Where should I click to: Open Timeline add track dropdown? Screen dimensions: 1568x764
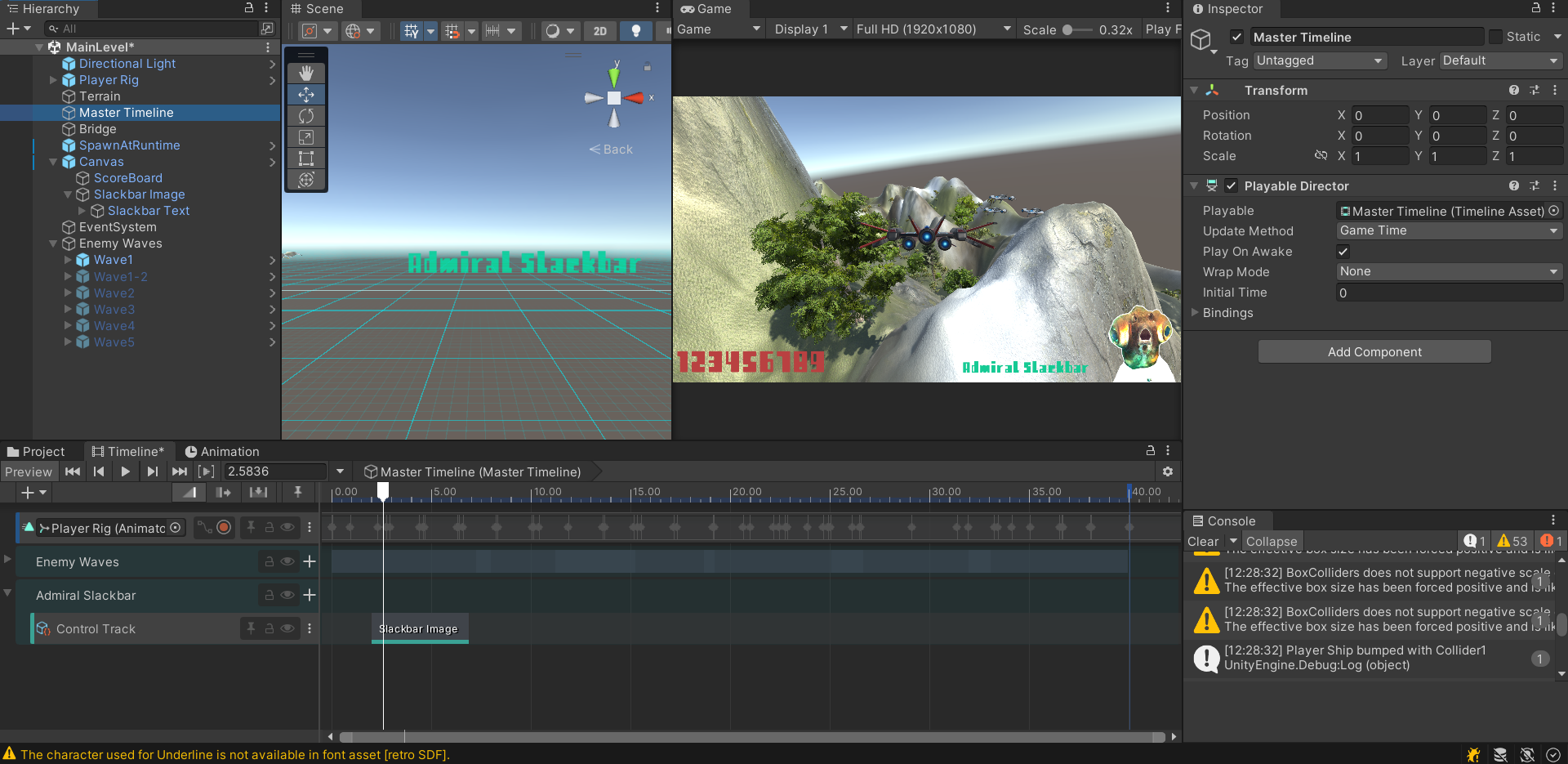pos(33,492)
